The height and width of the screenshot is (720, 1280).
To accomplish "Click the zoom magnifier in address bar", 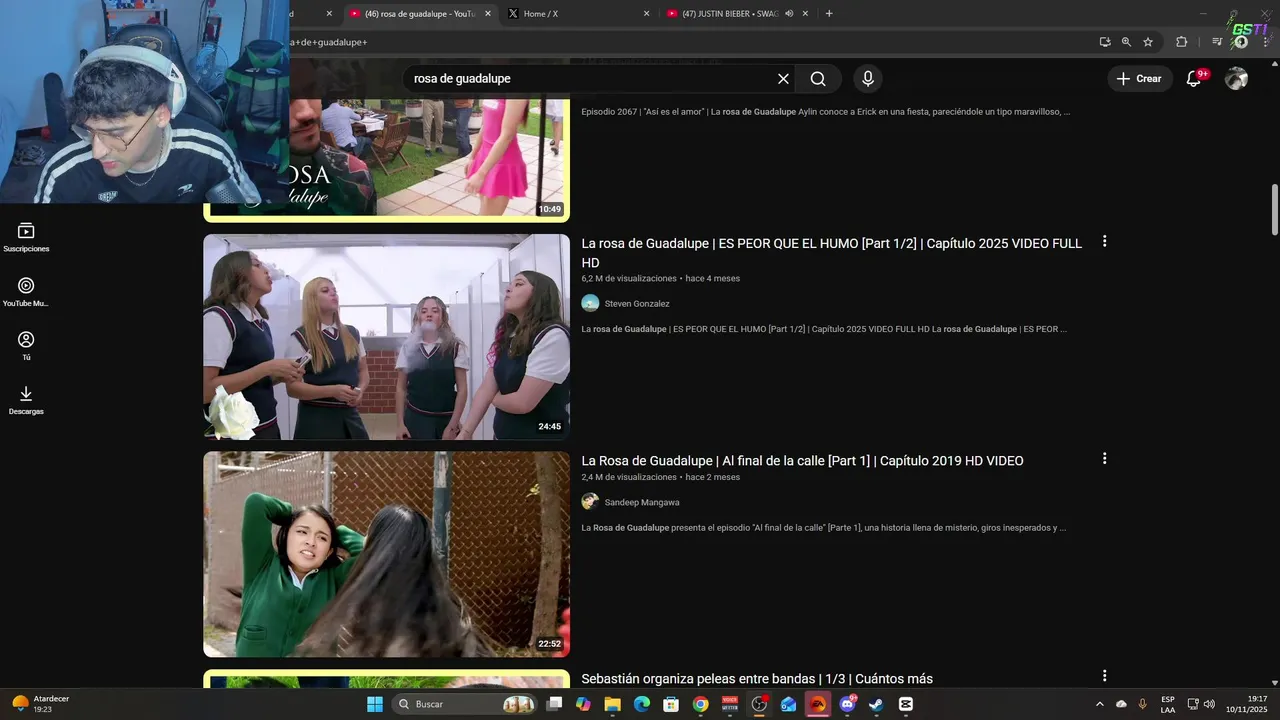I will 1126,42.
